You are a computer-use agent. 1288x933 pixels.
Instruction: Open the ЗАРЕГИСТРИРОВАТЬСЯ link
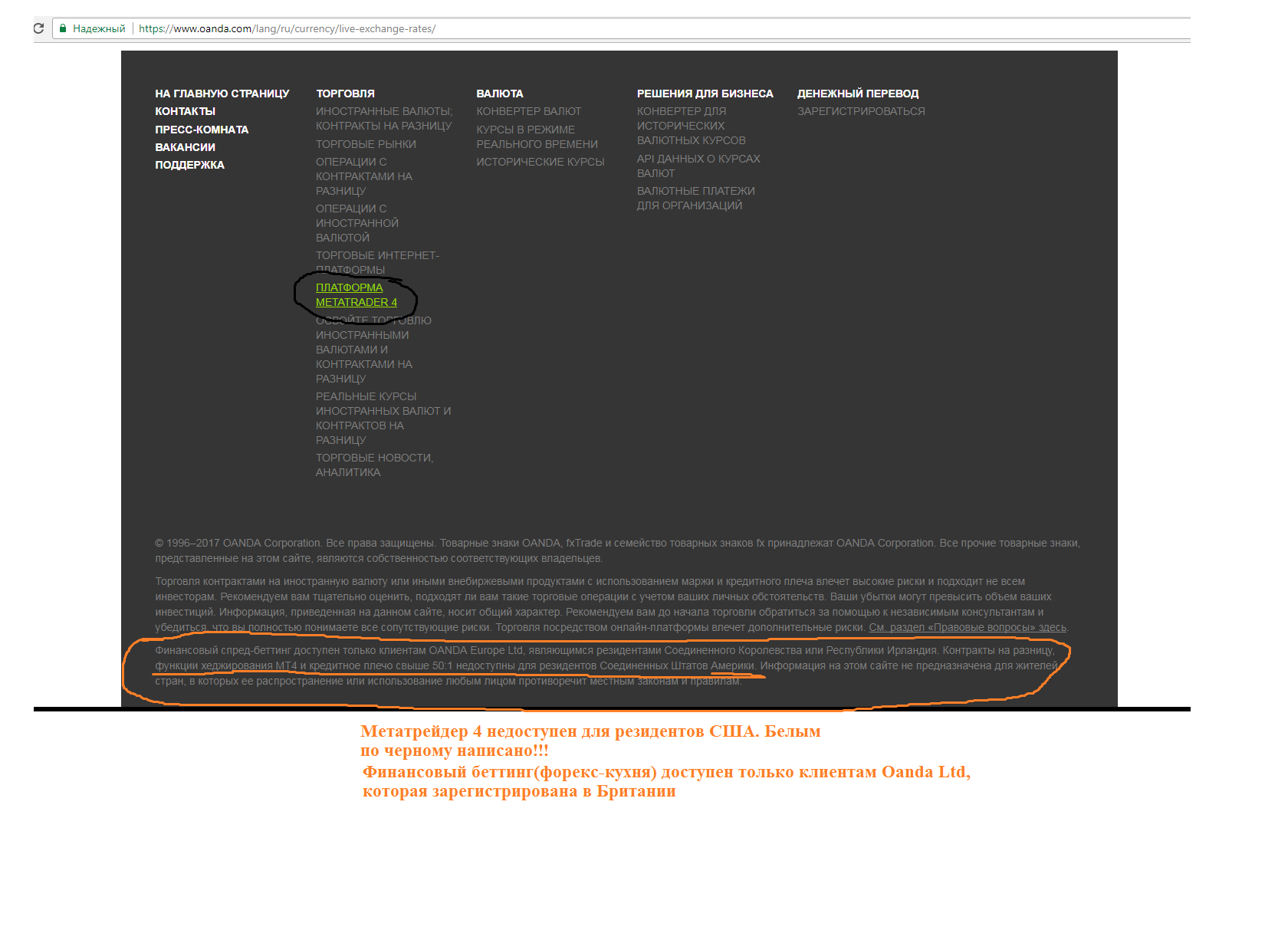[x=861, y=111]
